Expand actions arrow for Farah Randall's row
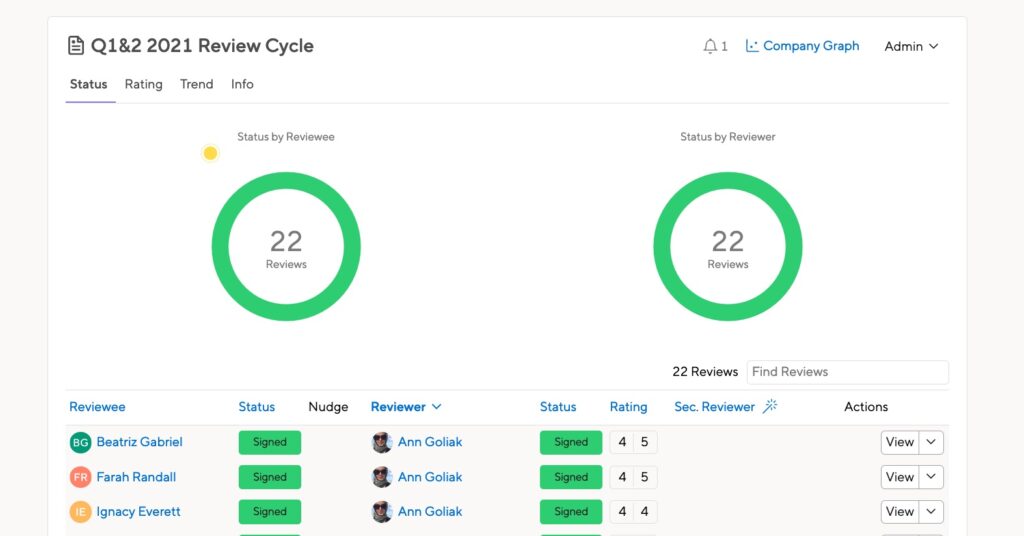This screenshot has height=536, width=1024. point(931,477)
